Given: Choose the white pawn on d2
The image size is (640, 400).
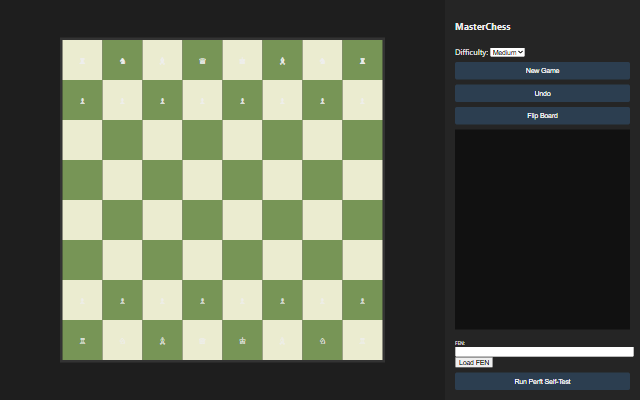Looking at the screenshot, I should [x=202, y=300].
